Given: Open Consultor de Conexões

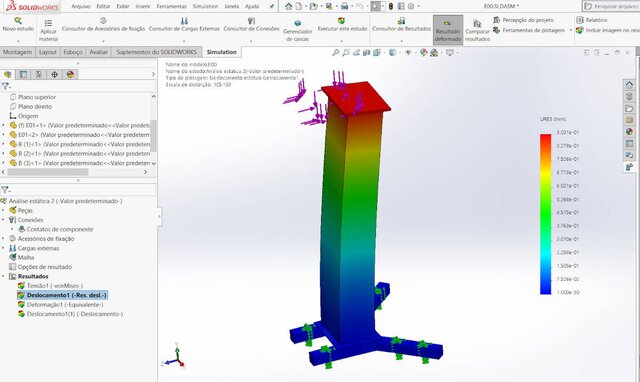Looking at the screenshot, I should [251, 24].
